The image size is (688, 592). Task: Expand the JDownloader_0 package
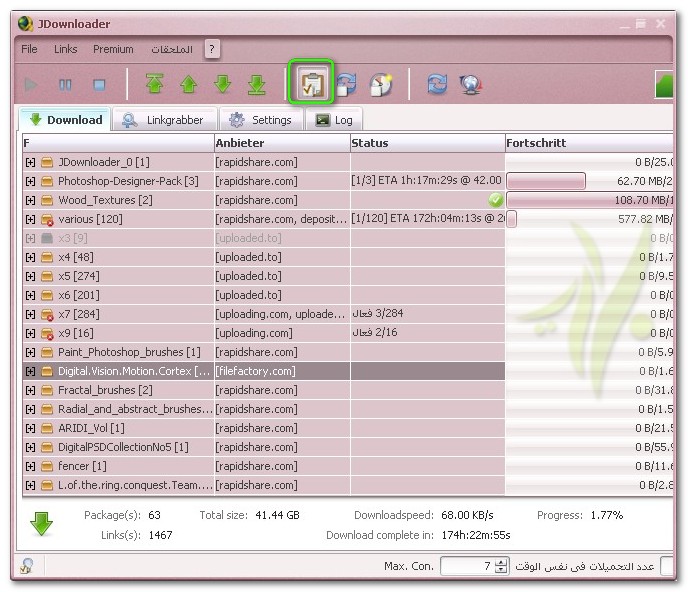[30, 162]
